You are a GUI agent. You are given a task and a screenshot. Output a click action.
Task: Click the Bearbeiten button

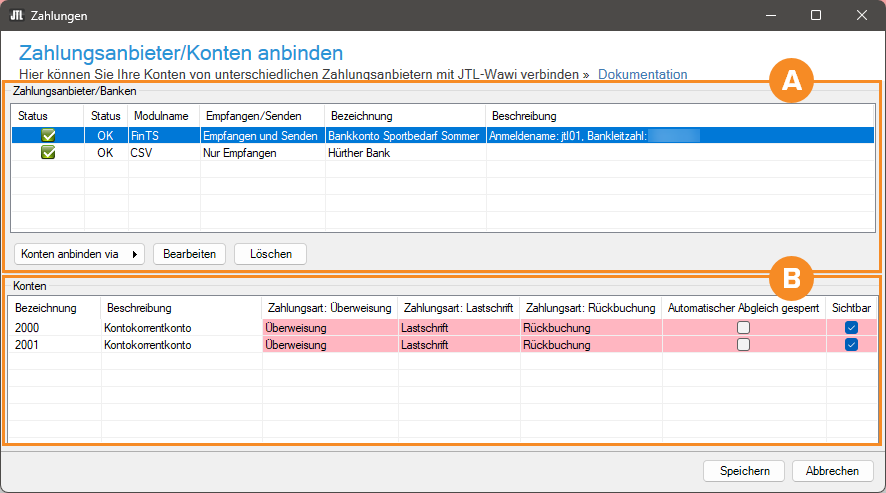189,254
